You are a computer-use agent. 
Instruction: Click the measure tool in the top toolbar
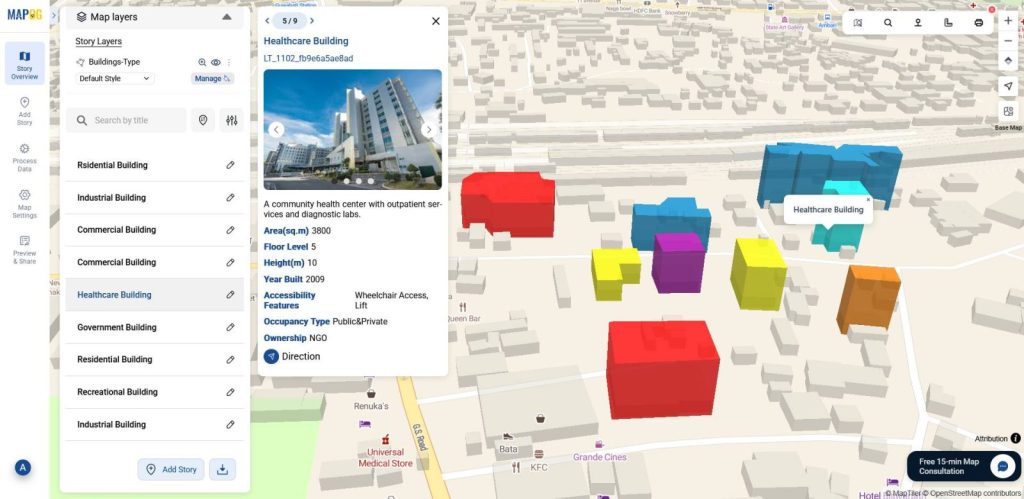948,23
